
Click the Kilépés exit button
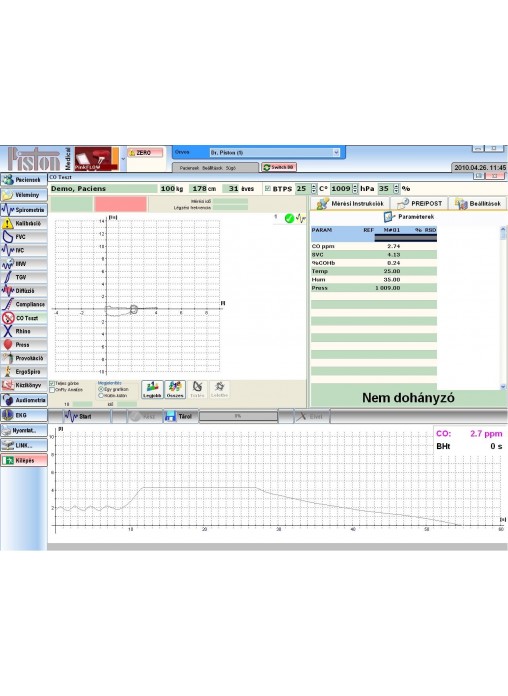click(x=24, y=460)
